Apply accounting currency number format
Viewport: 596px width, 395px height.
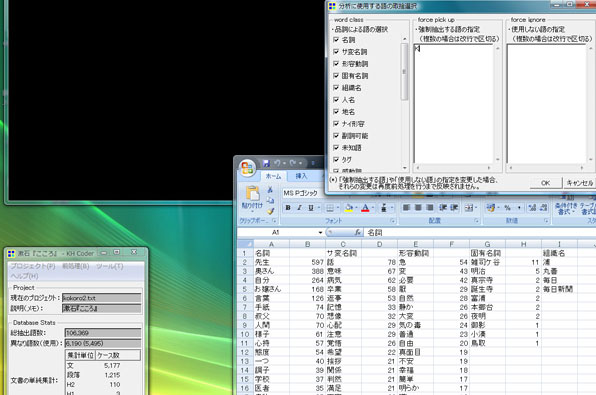[x=491, y=208]
